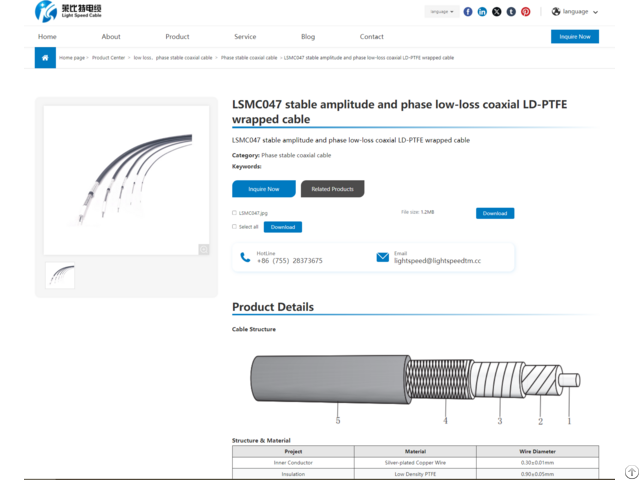Image resolution: width=640 pixels, height=480 pixels.
Task: Open the Service menu item
Action: tap(245, 37)
